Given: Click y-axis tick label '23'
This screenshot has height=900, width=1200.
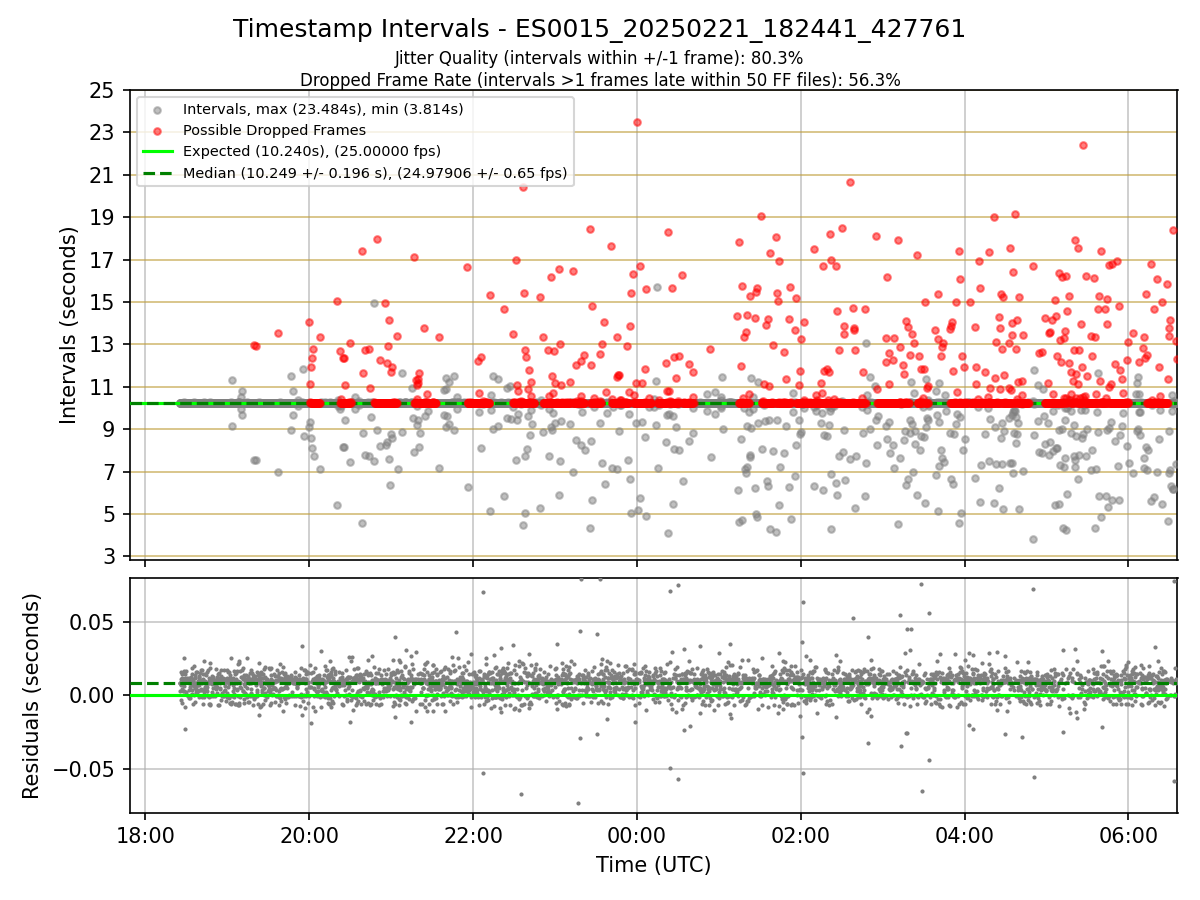Looking at the screenshot, I should pyautogui.click(x=102, y=132).
